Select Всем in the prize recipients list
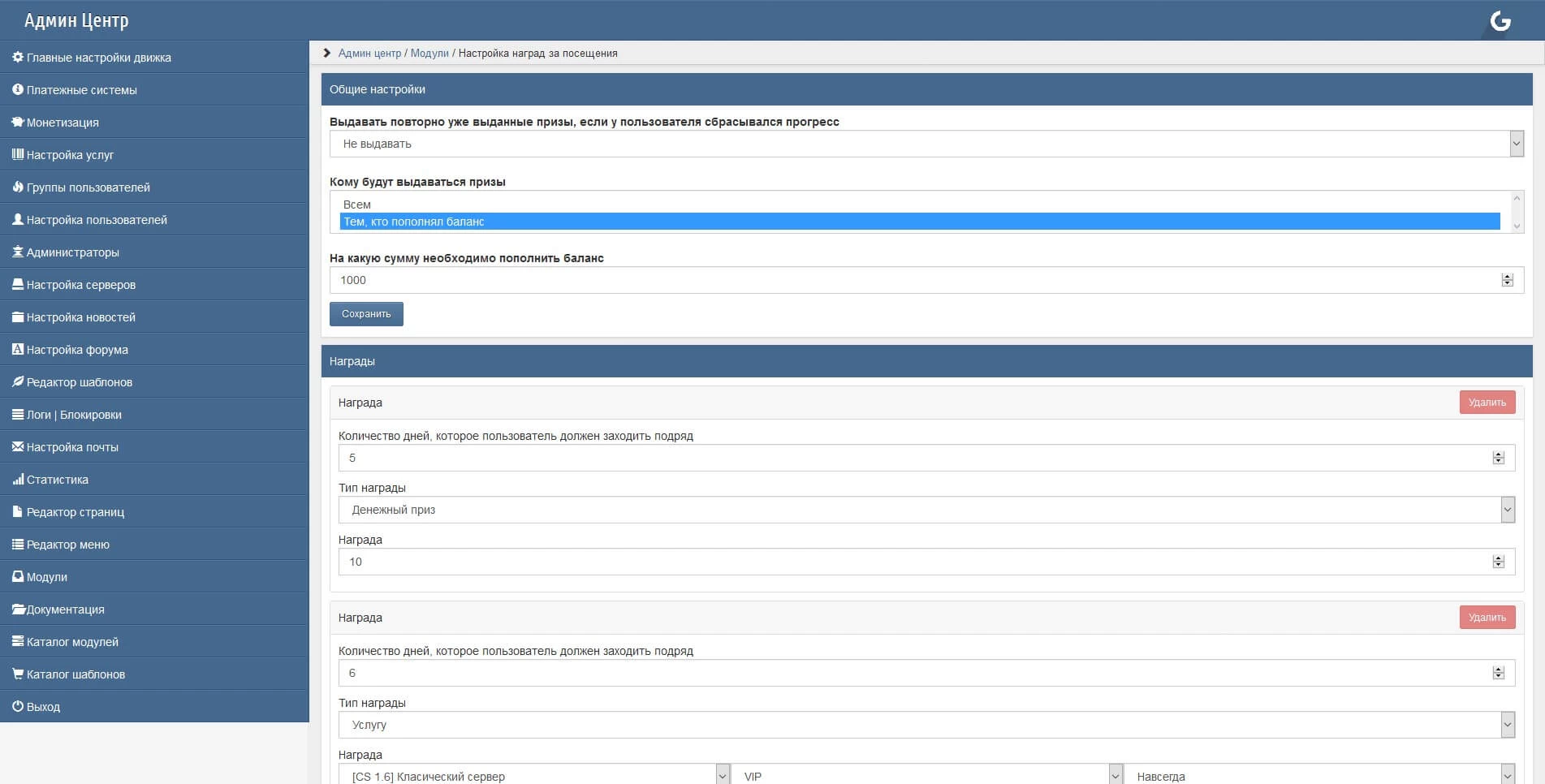The image size is (1545, 784). point(920,205)
